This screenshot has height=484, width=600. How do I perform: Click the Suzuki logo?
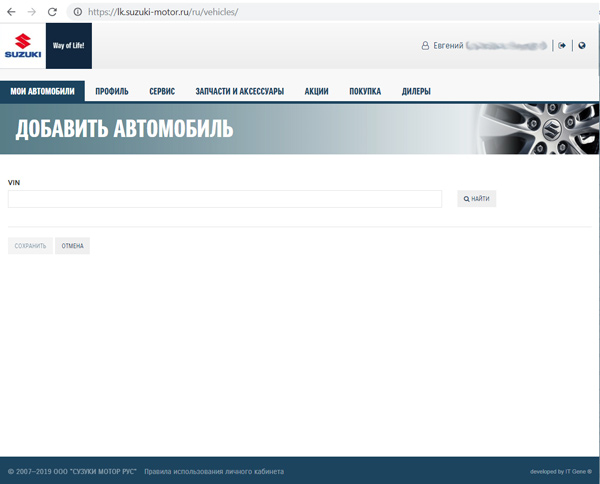coord(23,46)
